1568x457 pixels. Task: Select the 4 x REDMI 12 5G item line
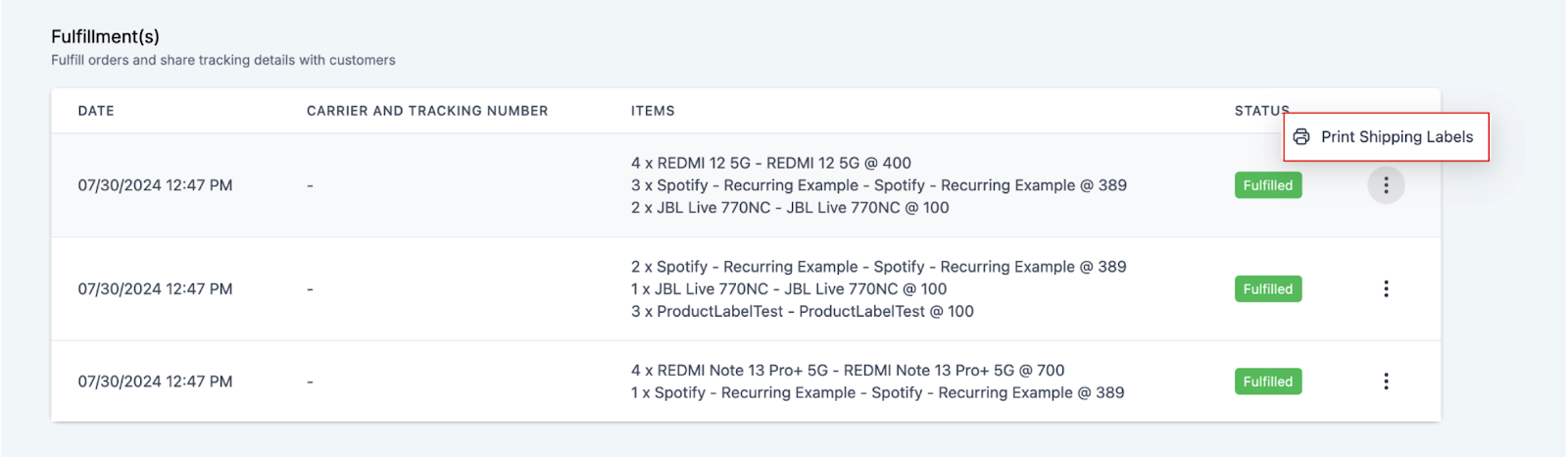tap(771, 163)
